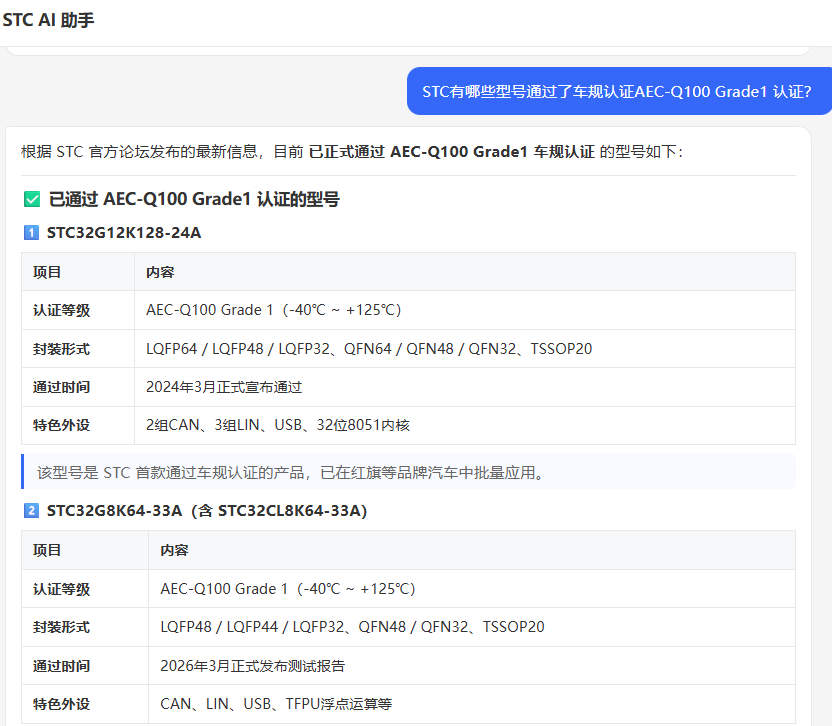This screenshot has height=726, width=832.
Task: Click 特色外设 label in the first table
Action: tap(62, 425)
